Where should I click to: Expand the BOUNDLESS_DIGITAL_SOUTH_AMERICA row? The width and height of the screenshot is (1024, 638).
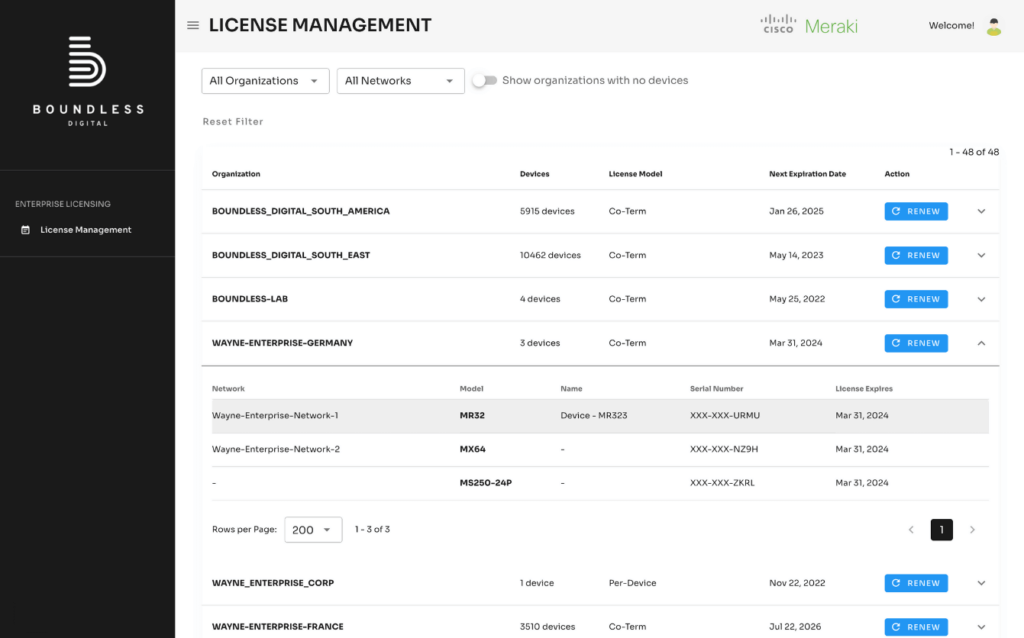(x=981, y=211)
